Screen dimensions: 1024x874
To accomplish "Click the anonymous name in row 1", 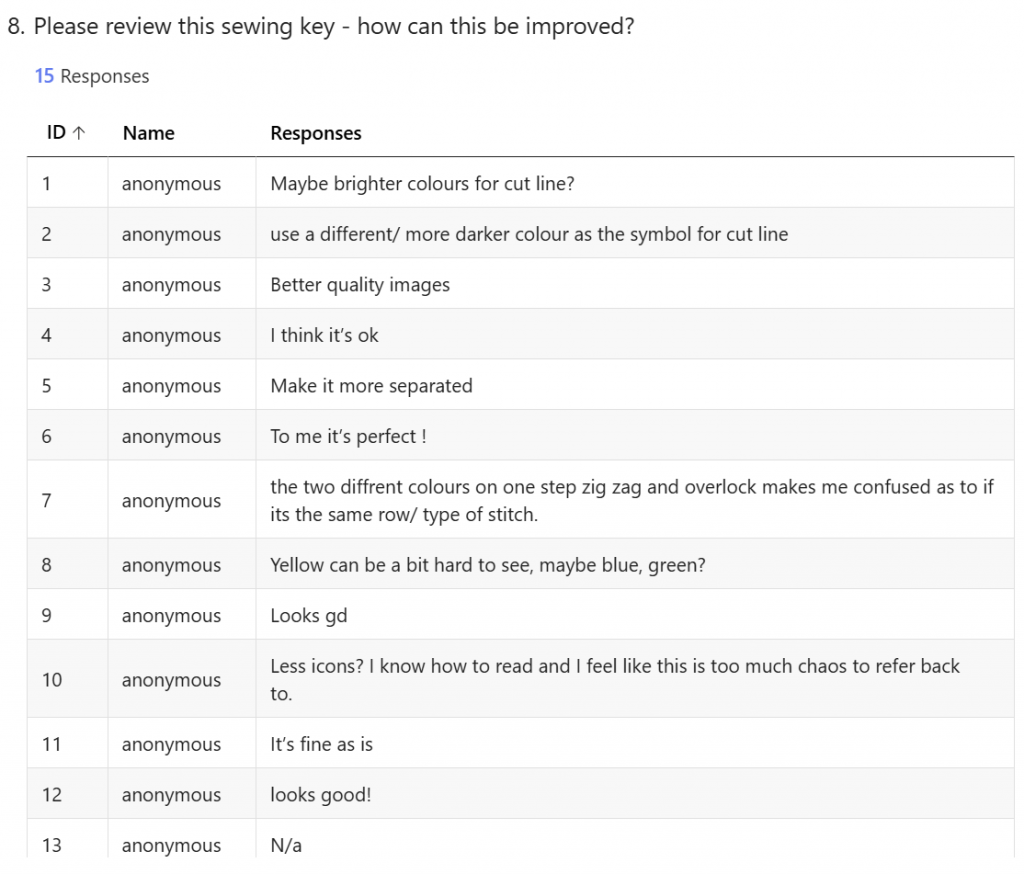I will tap(171, 184).
